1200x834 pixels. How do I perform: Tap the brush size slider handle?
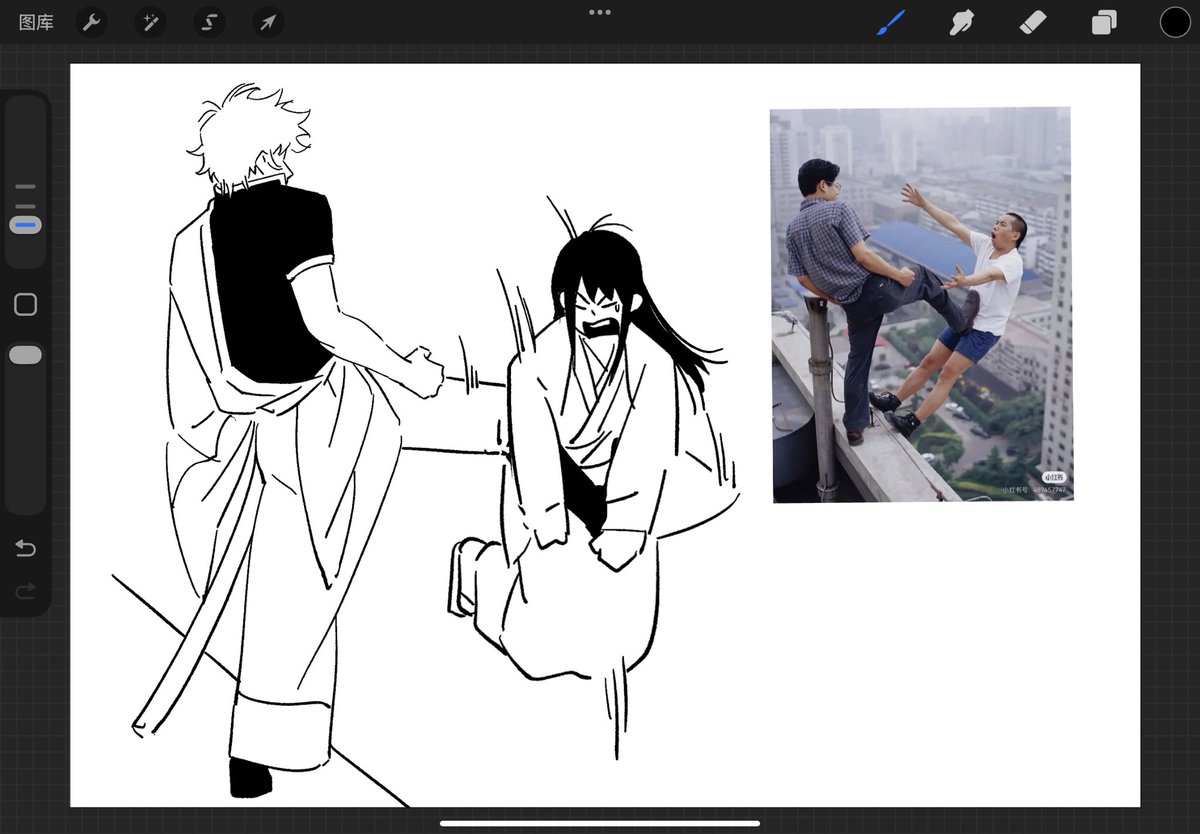coord(26,226)
